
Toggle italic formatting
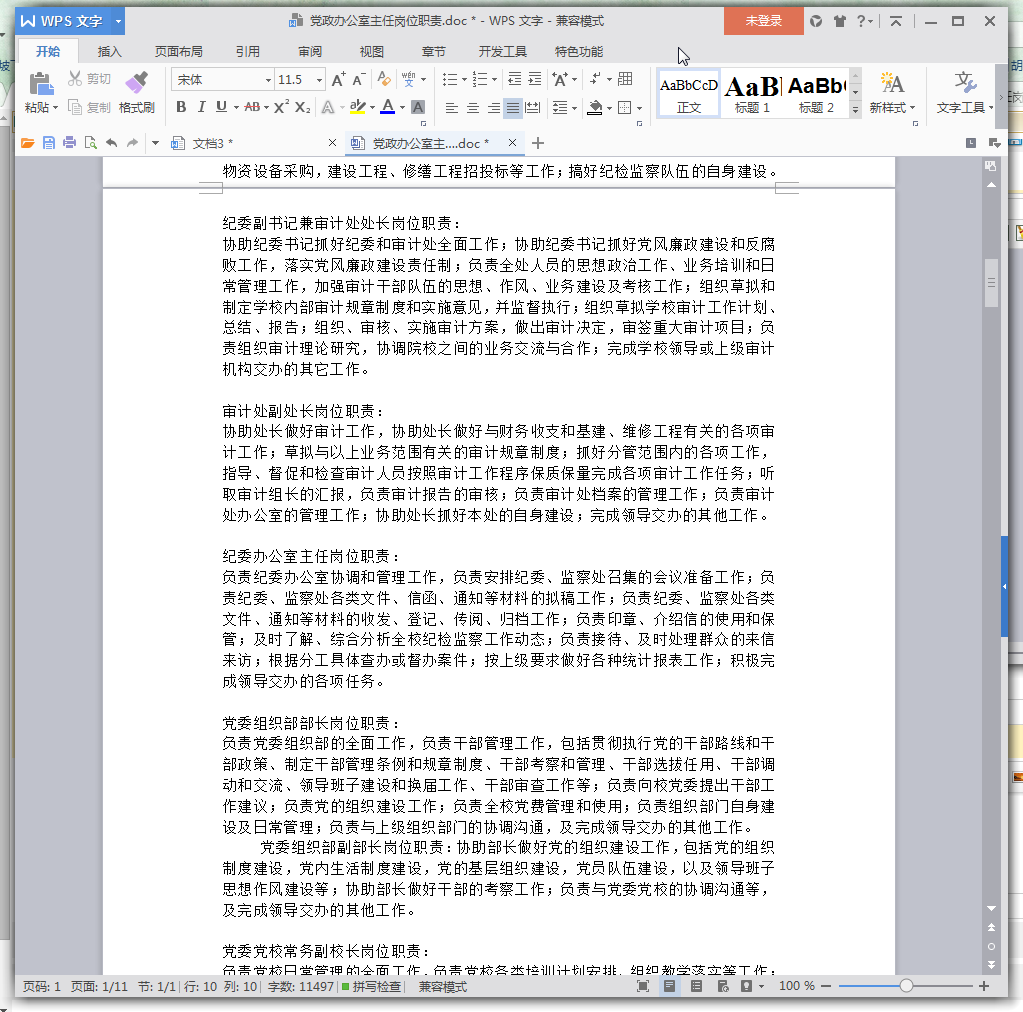202,107
